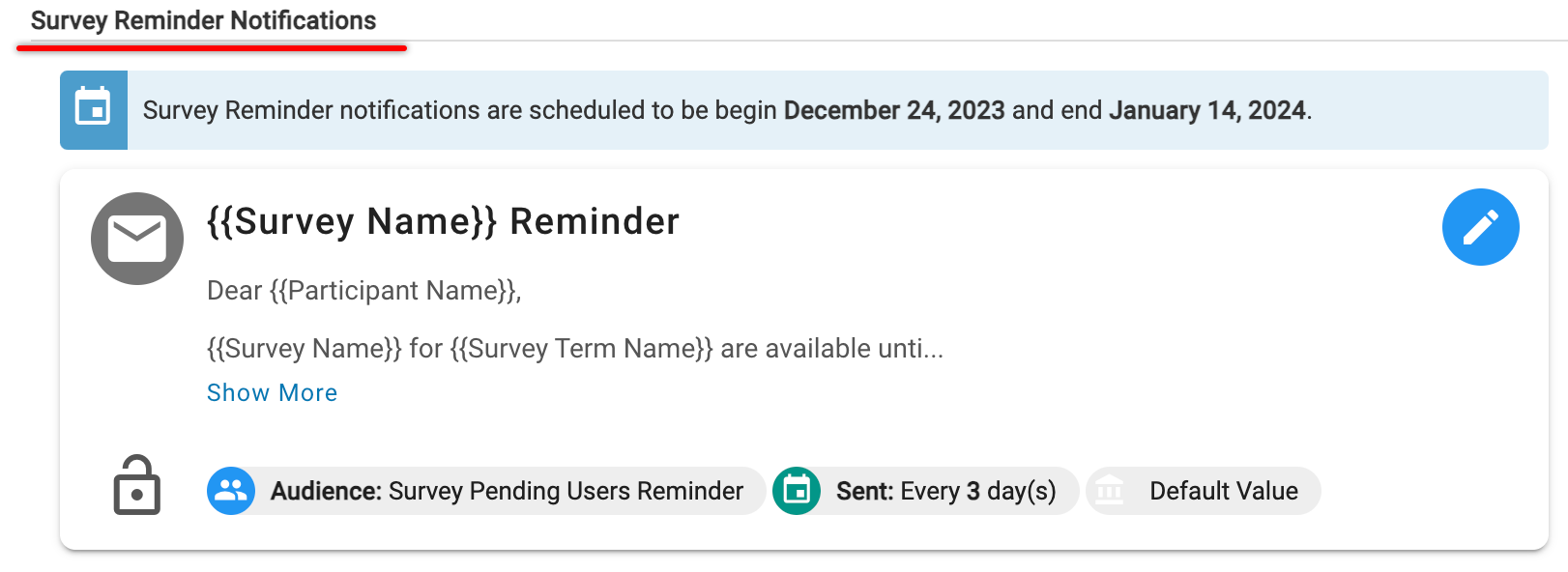Click the January 14, 2024 end date
The height and width of the screenshot is (572, 1568).
pos(1206,110)
